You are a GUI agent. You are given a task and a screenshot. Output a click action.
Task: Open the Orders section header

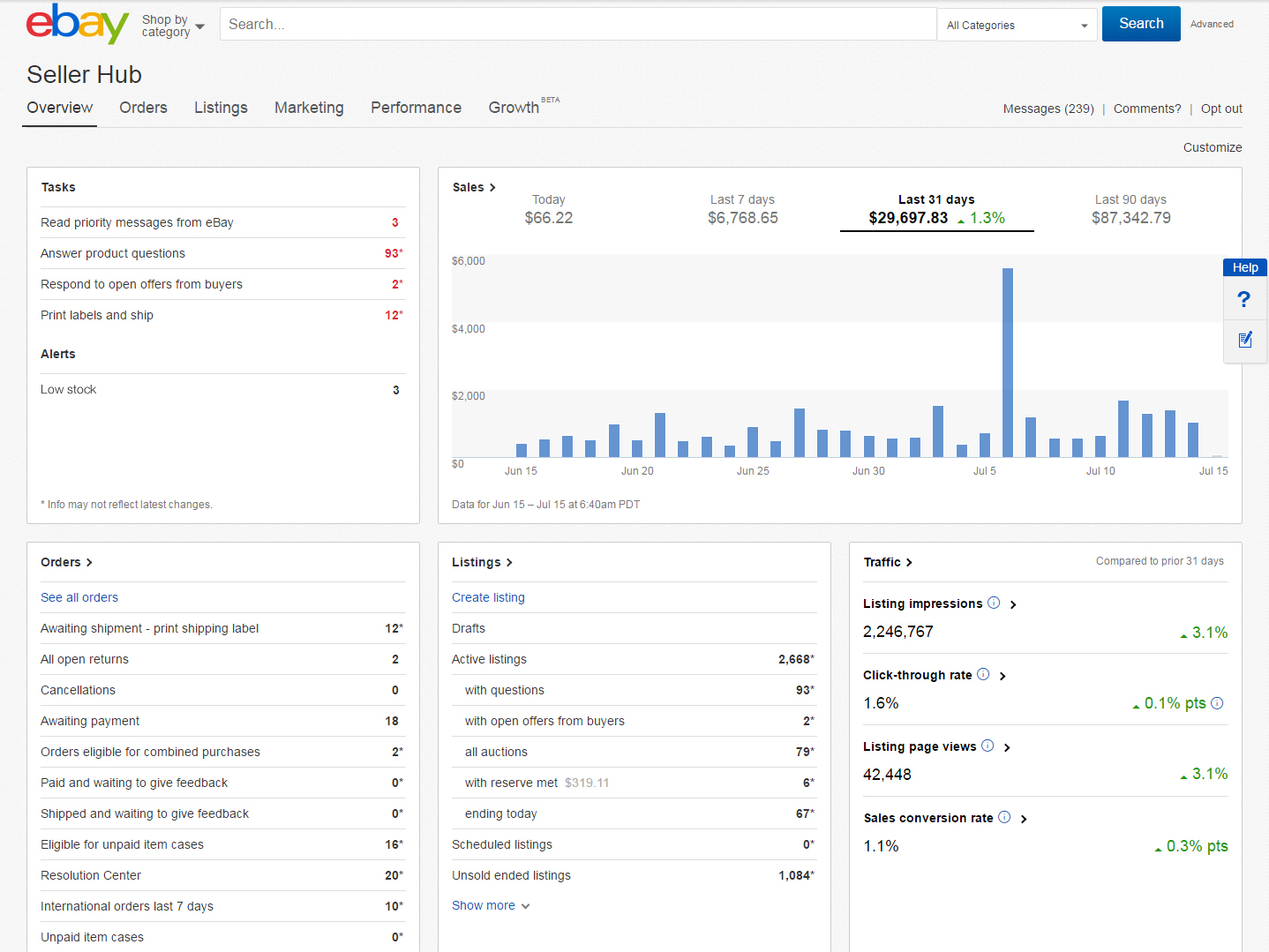66,562
